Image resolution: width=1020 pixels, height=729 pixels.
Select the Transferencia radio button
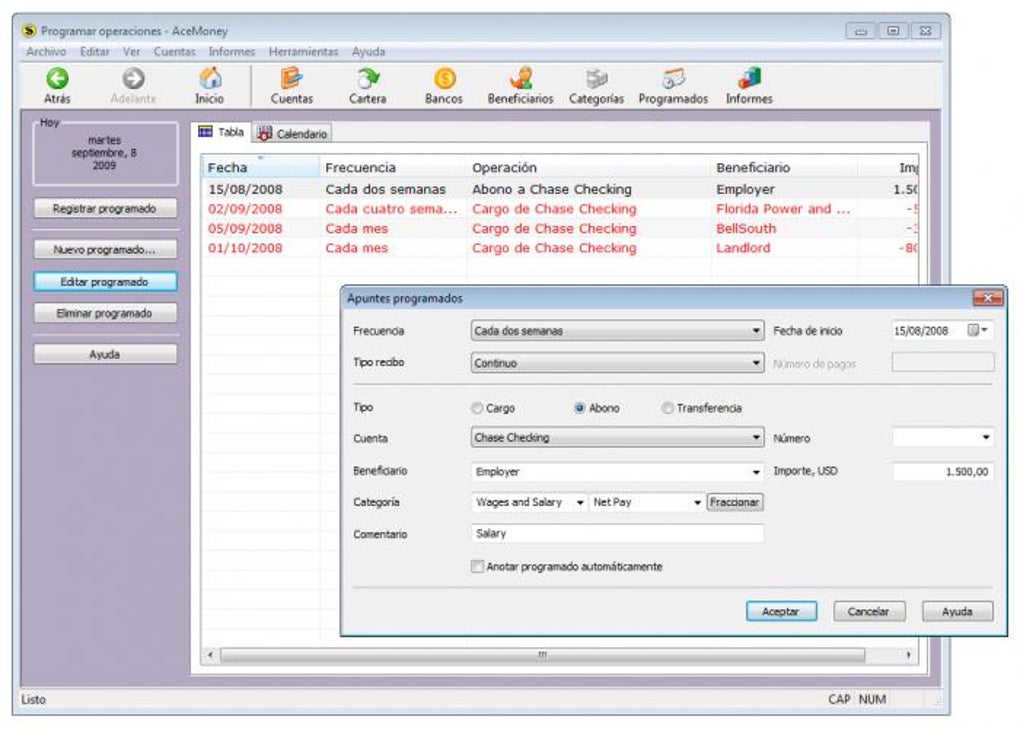[667, 408]
